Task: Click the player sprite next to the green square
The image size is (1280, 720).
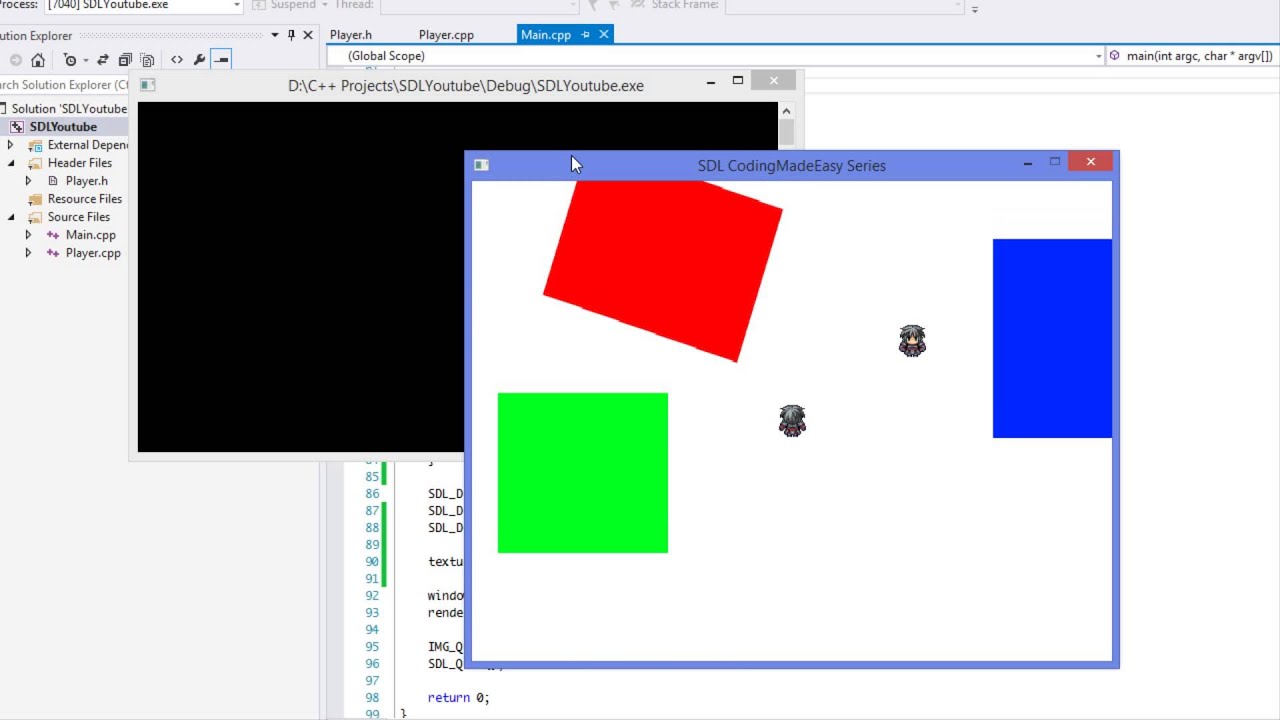Action: 792,421
